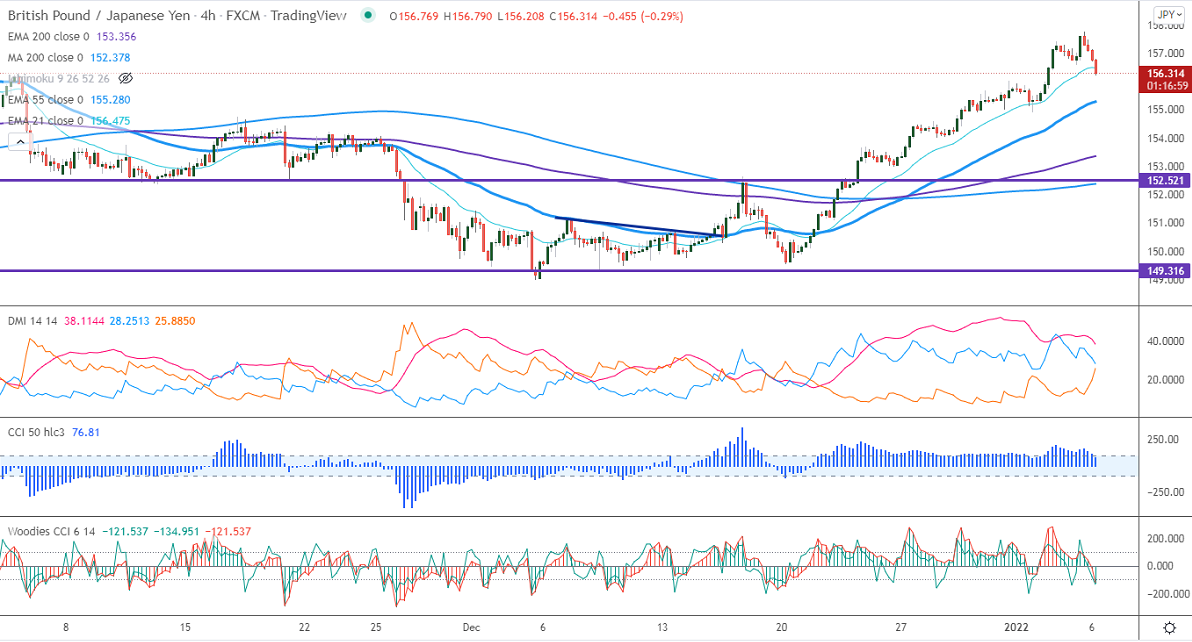
Task: Click the British Pound / Japanese Yen title
Action: 99,15
